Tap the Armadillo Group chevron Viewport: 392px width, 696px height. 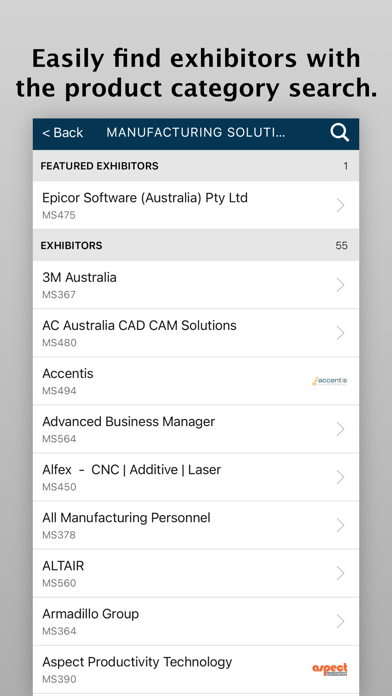[341, 621]
